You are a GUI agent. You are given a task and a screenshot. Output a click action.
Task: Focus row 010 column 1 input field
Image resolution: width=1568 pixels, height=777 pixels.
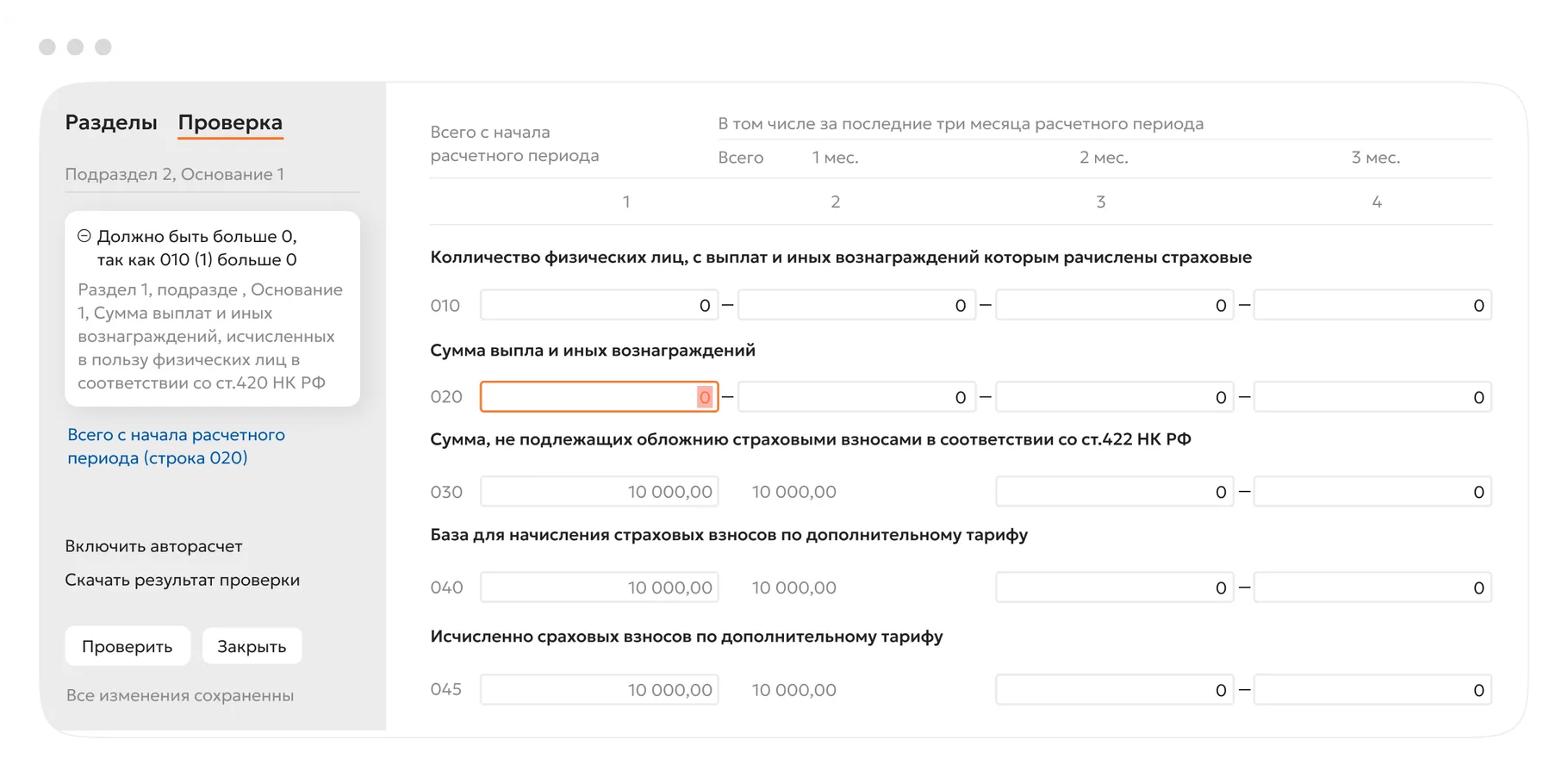(x=599, y=305)
